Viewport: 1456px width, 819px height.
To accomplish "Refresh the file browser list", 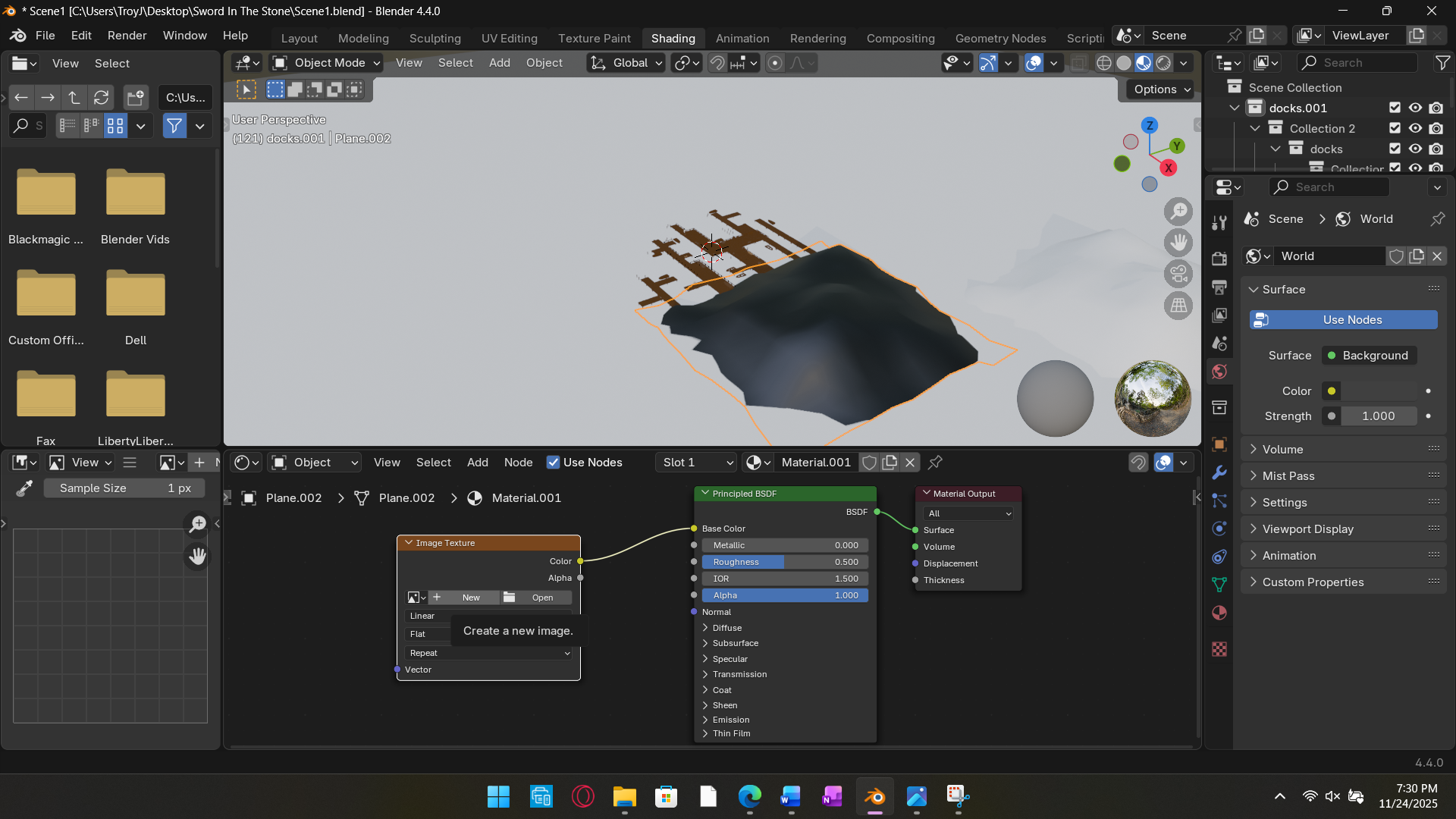I will click(101, 97).
